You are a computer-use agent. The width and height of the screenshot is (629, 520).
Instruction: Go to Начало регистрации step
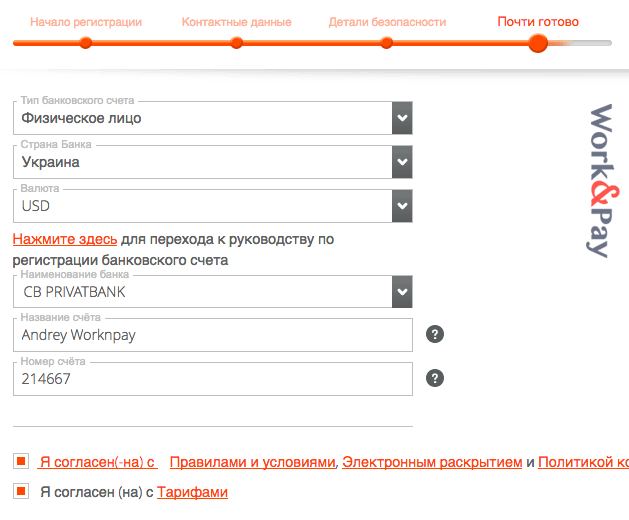click(86, 22)
